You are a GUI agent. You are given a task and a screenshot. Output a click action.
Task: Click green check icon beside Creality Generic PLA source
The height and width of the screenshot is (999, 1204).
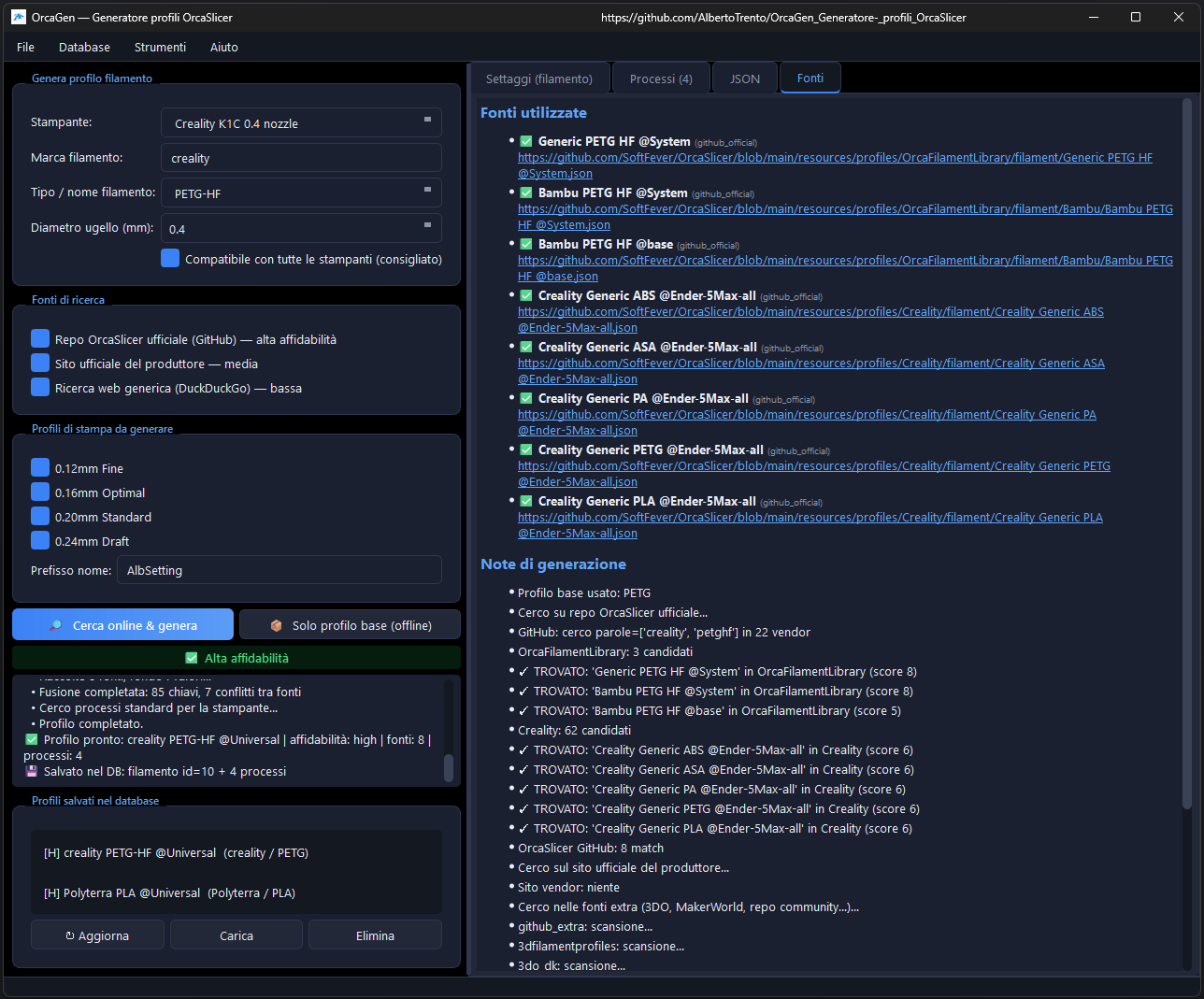coord(526,501)
